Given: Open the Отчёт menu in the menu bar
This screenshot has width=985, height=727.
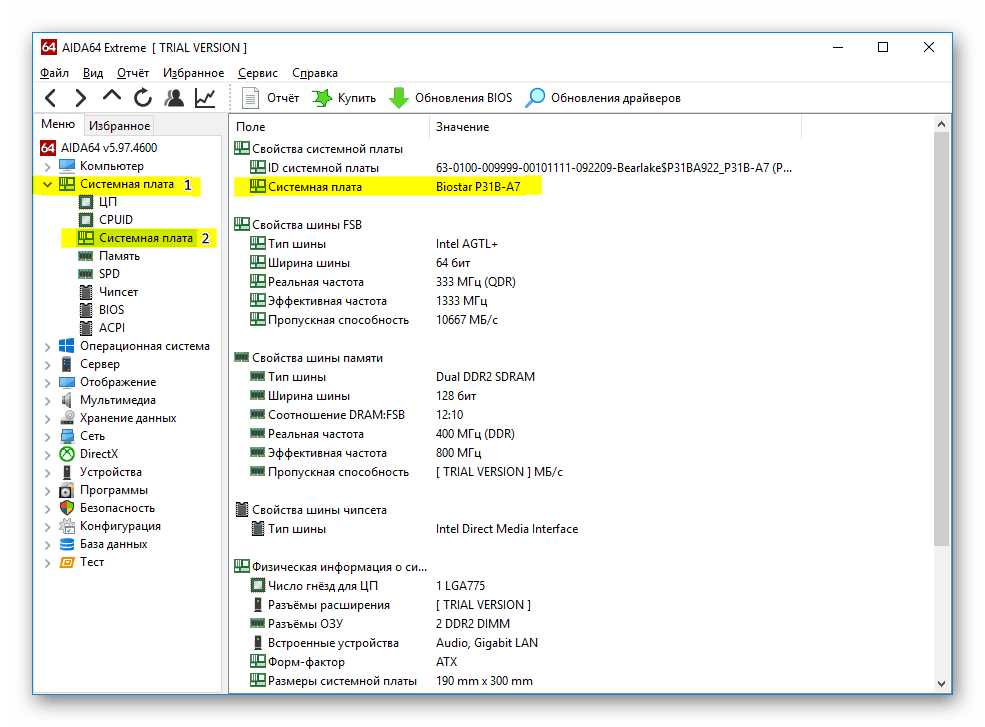Looking at the screenshot, I should [x=133, y=73].
